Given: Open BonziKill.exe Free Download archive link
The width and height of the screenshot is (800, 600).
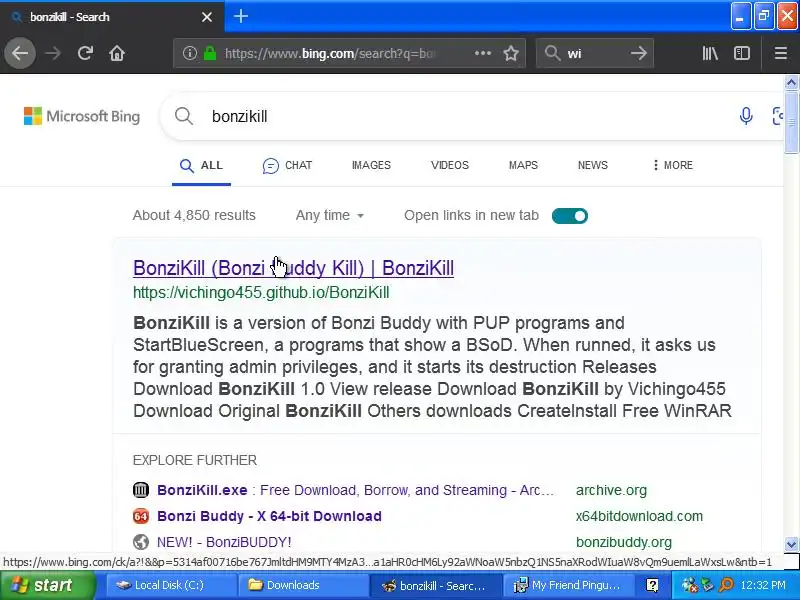Looking at the screenshot, I should [356, 490].
